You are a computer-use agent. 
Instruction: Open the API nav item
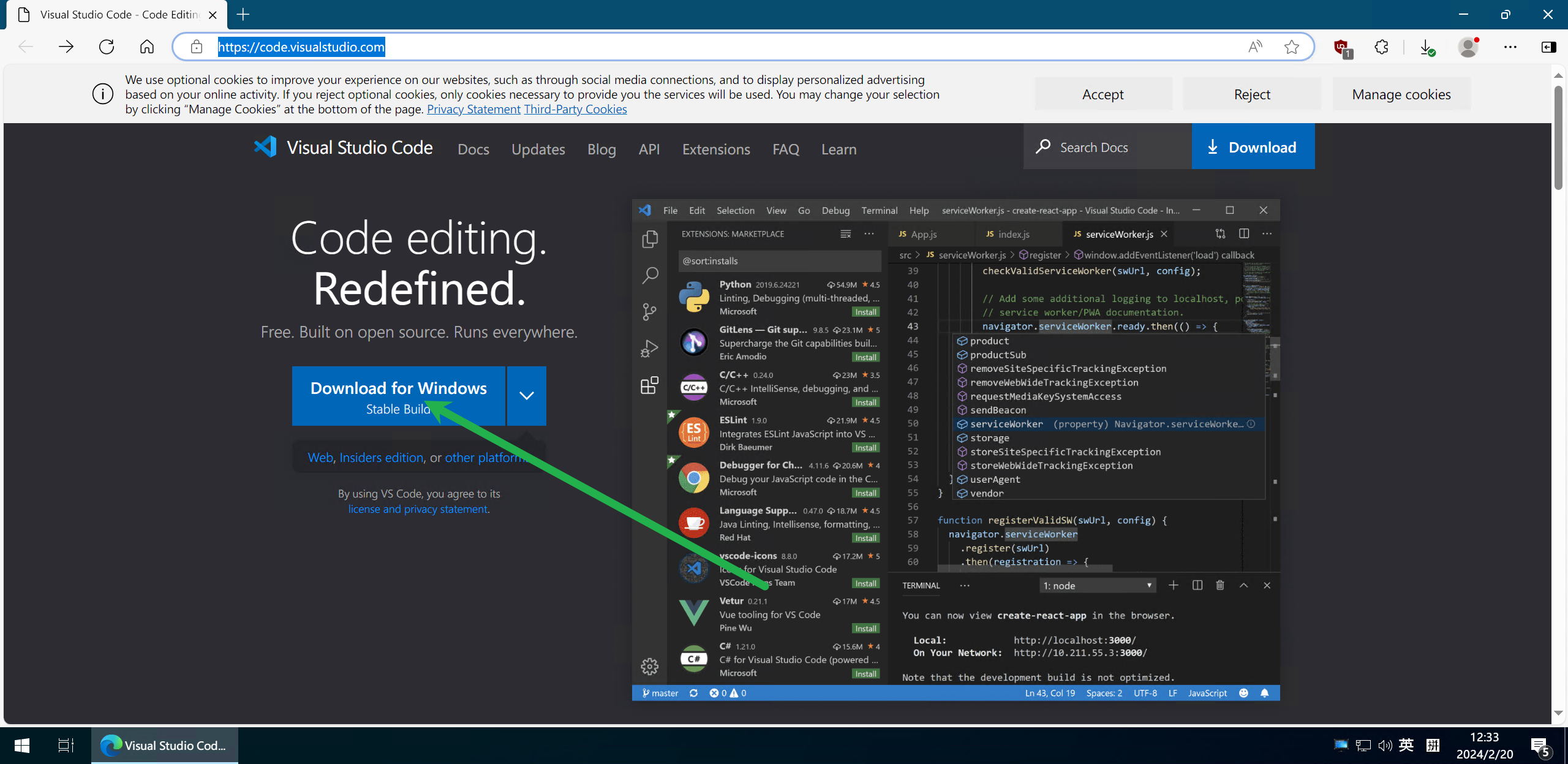pyautogui.click(x=649, y=149)
